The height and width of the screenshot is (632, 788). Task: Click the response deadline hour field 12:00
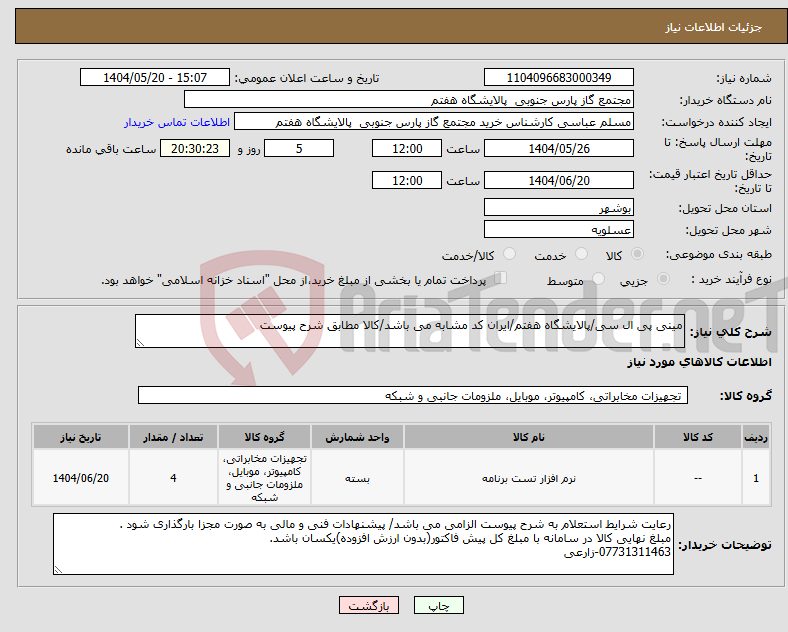coord(407,148)
